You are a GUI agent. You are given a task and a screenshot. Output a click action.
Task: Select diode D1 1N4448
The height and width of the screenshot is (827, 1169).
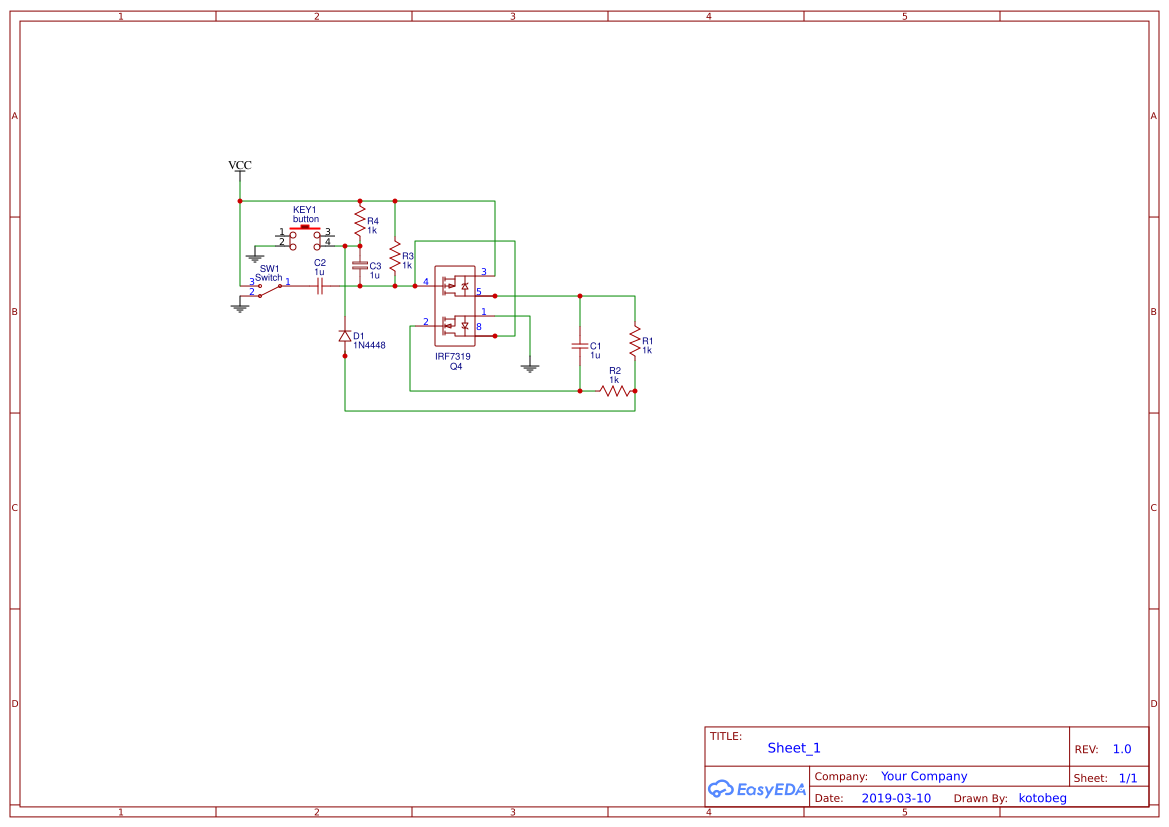(344, 335)
